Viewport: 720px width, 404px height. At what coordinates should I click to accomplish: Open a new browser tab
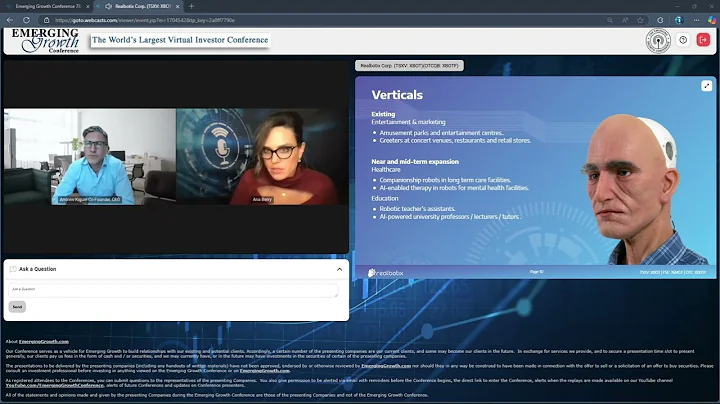pyautogui.click(x=191, y=6)
